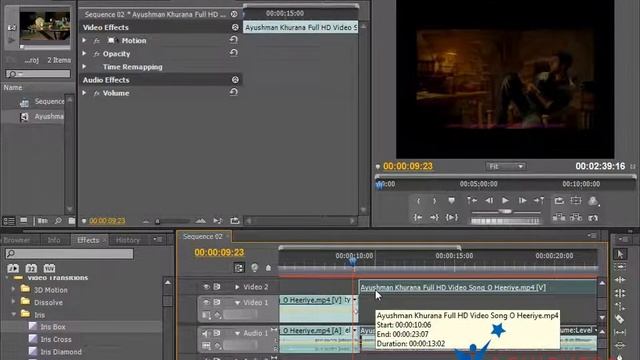Toggle the Volume fx switch
Image resolution: width=640 pixels, height=360 pixels.
click(x=97, y=93)
